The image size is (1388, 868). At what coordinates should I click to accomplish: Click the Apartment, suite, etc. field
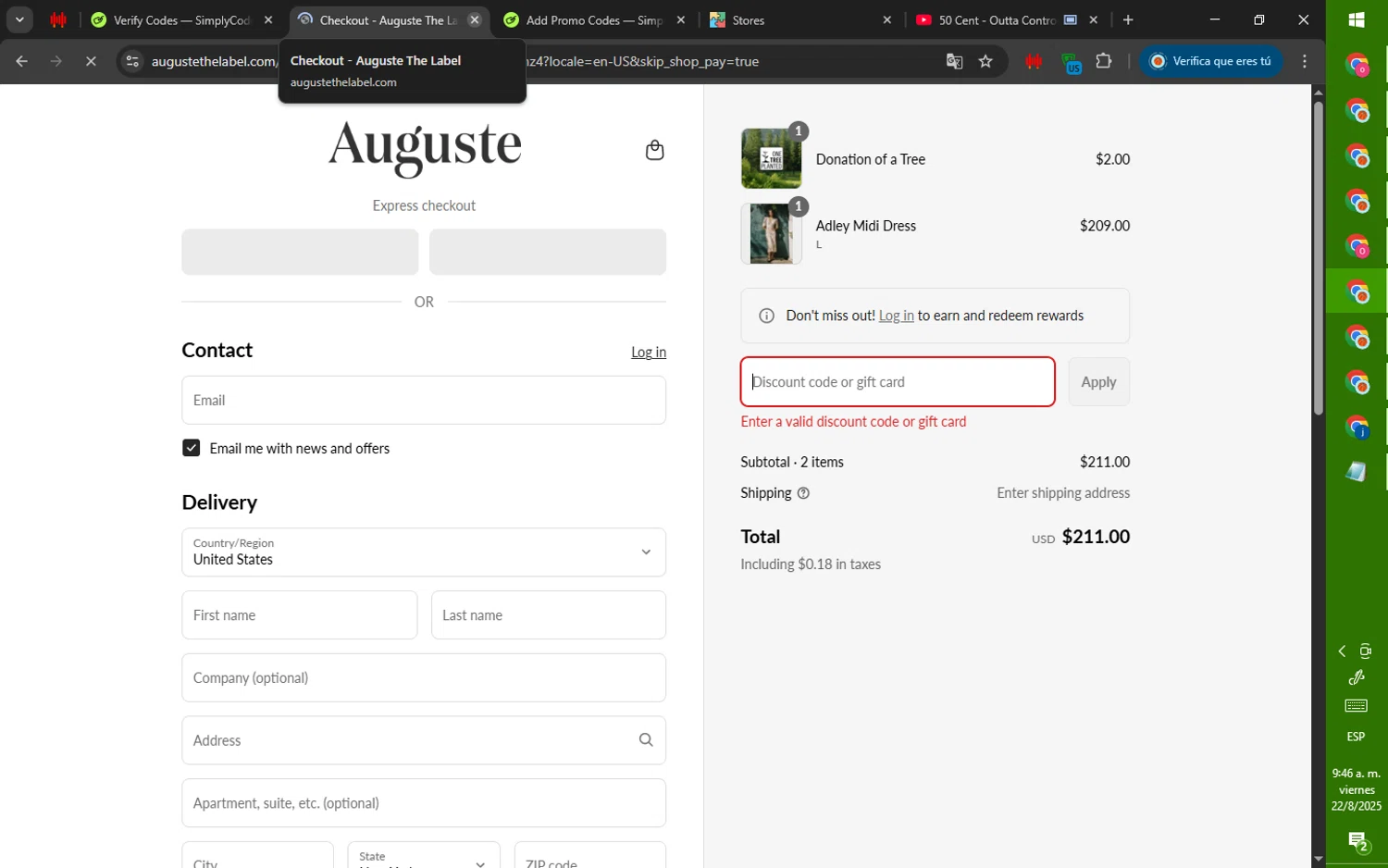pos(424,803)
